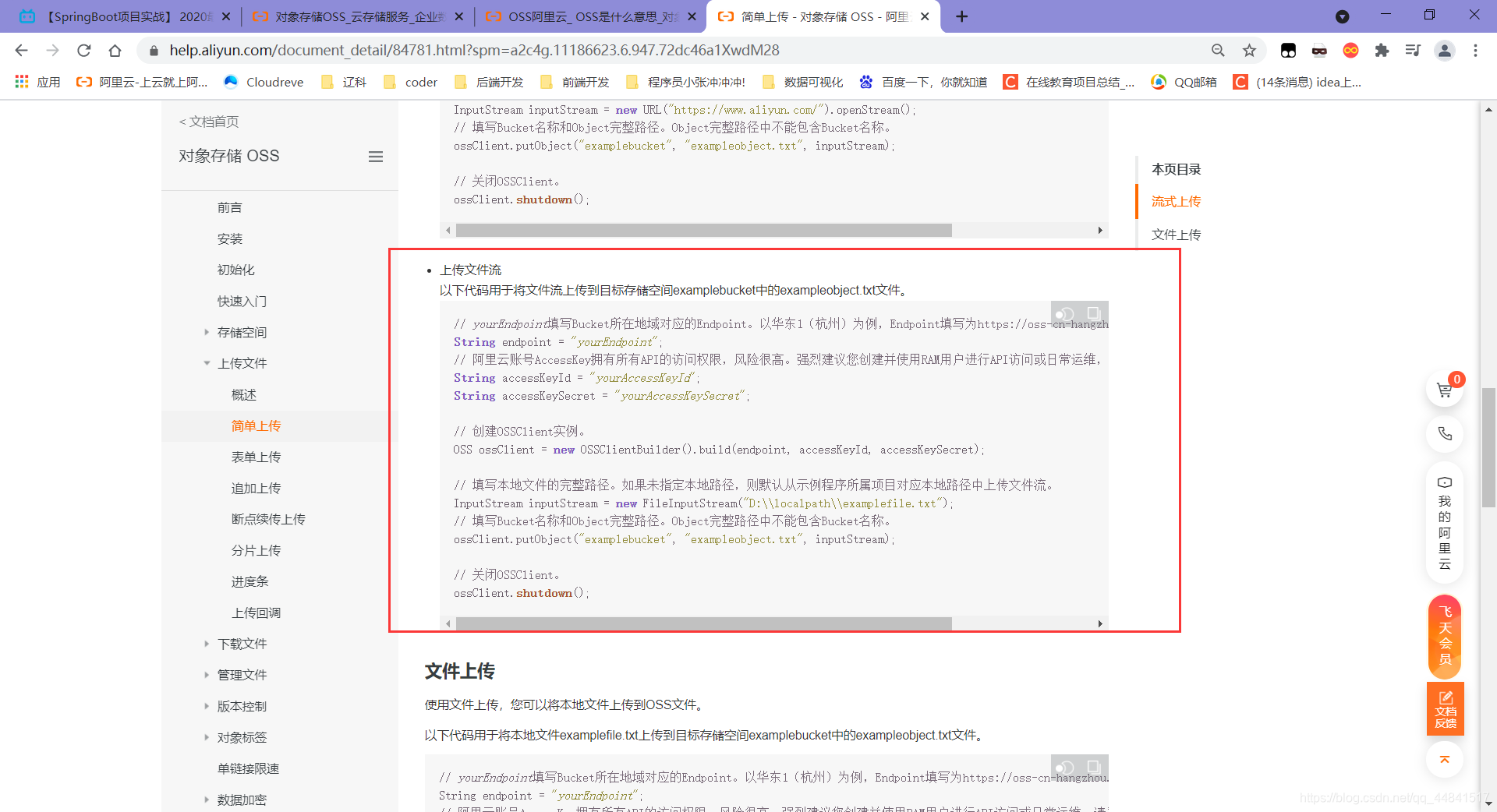Switch to the OSS阿里云_OSS是什么意思 tab
This screenshot has height=812, width=1497.
[589, 16]
